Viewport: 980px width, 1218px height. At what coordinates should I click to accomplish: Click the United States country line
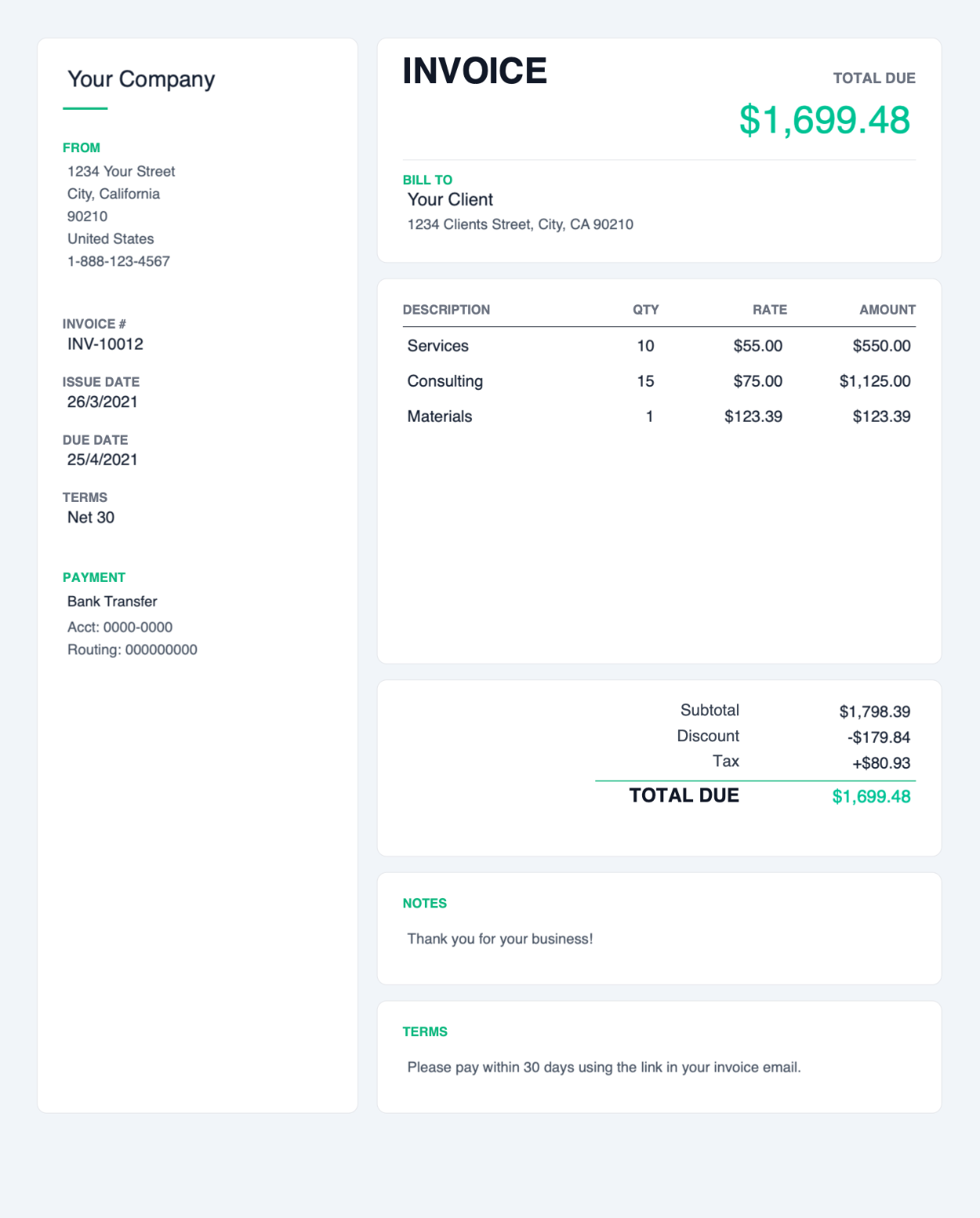[x=111, y=238]
